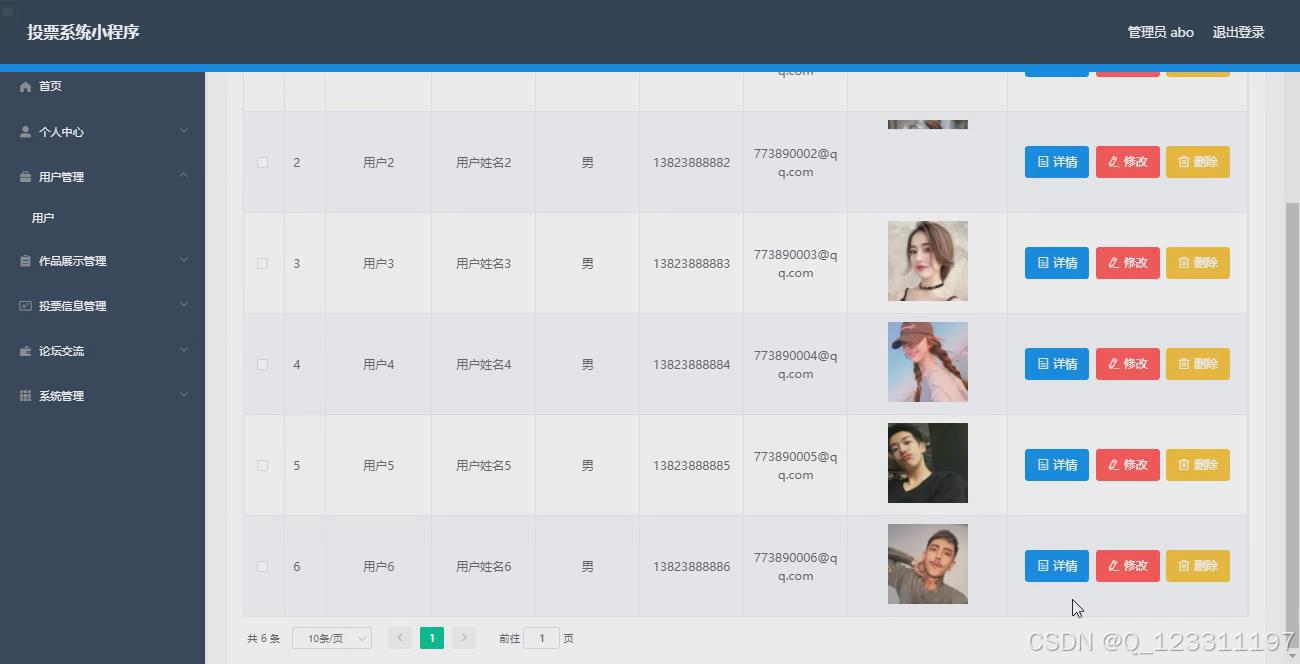Open the avatar photo of 用户5
Screen dimensions: 1300x664
[928, 463]
